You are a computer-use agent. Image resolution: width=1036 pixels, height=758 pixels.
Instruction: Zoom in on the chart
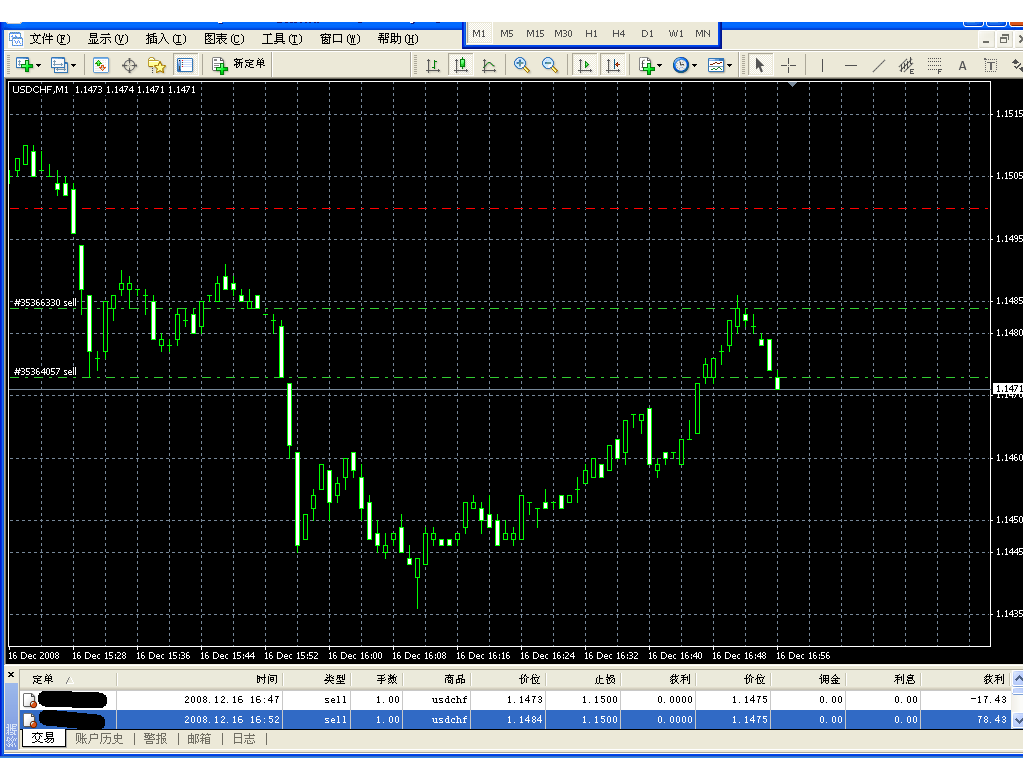[x=521, y=65]
